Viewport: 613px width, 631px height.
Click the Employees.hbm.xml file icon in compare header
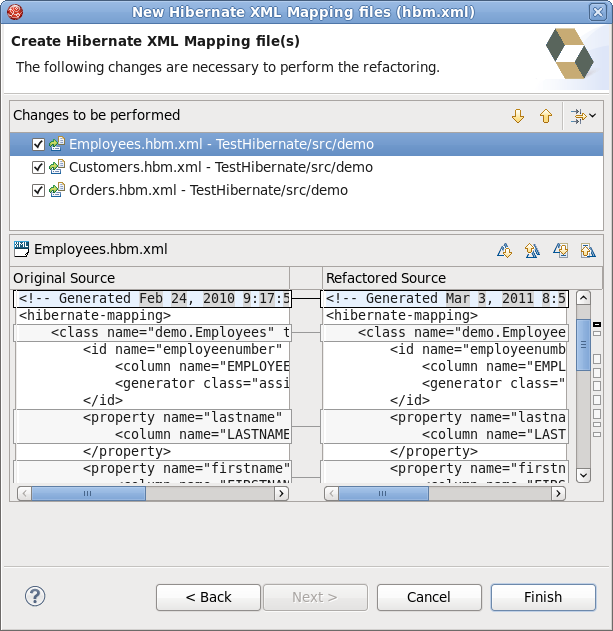pos(21,249)
